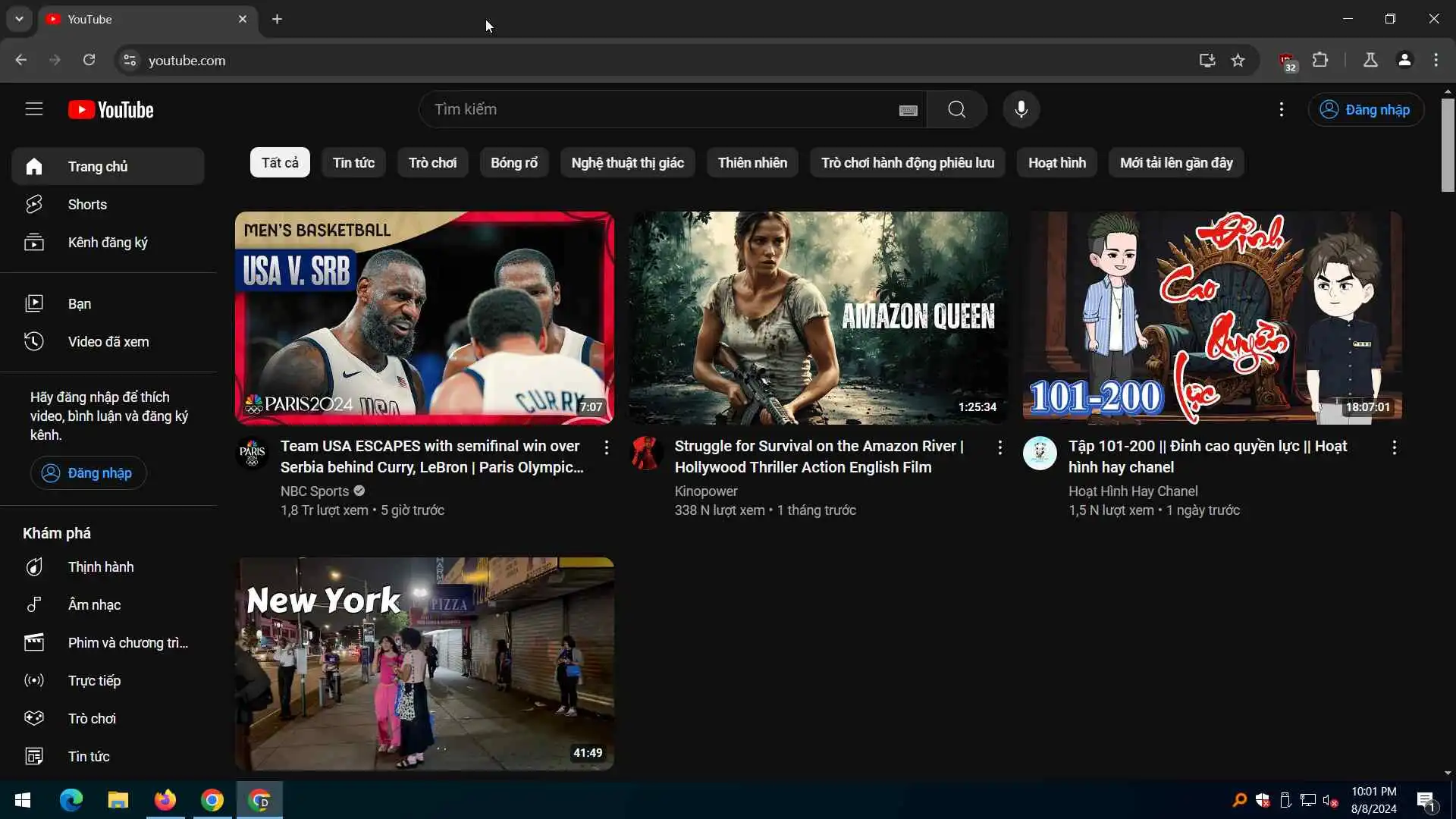This screenshot has width=1456, height=819.
Task: Open options menu for Team USA video
Action: tap(606, 447)
